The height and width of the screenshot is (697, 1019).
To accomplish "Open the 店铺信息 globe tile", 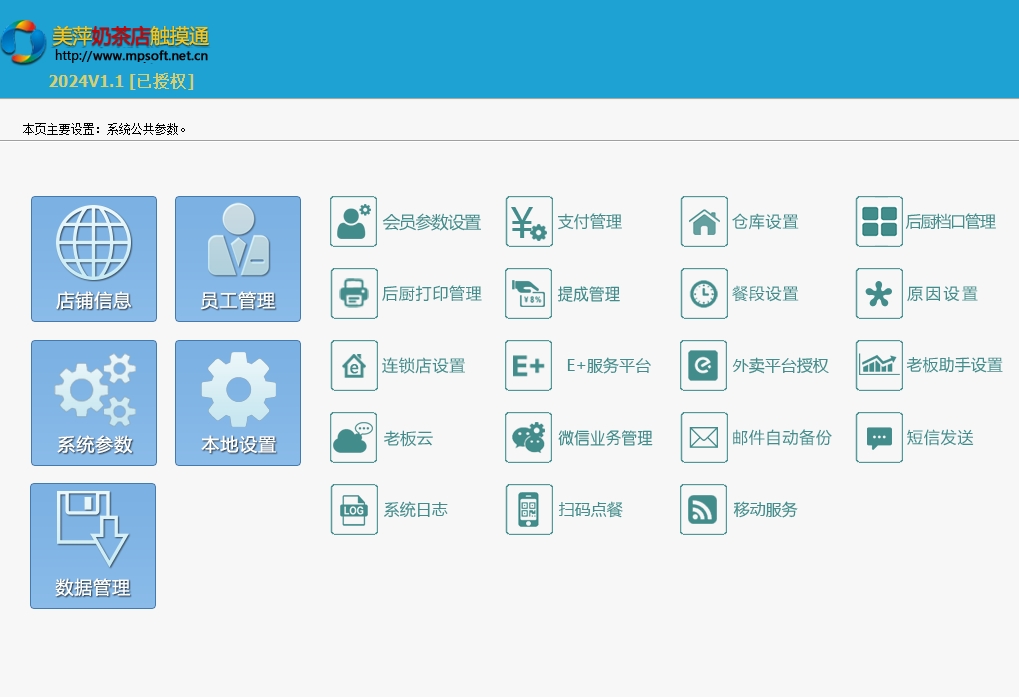I will coord(94,259).
